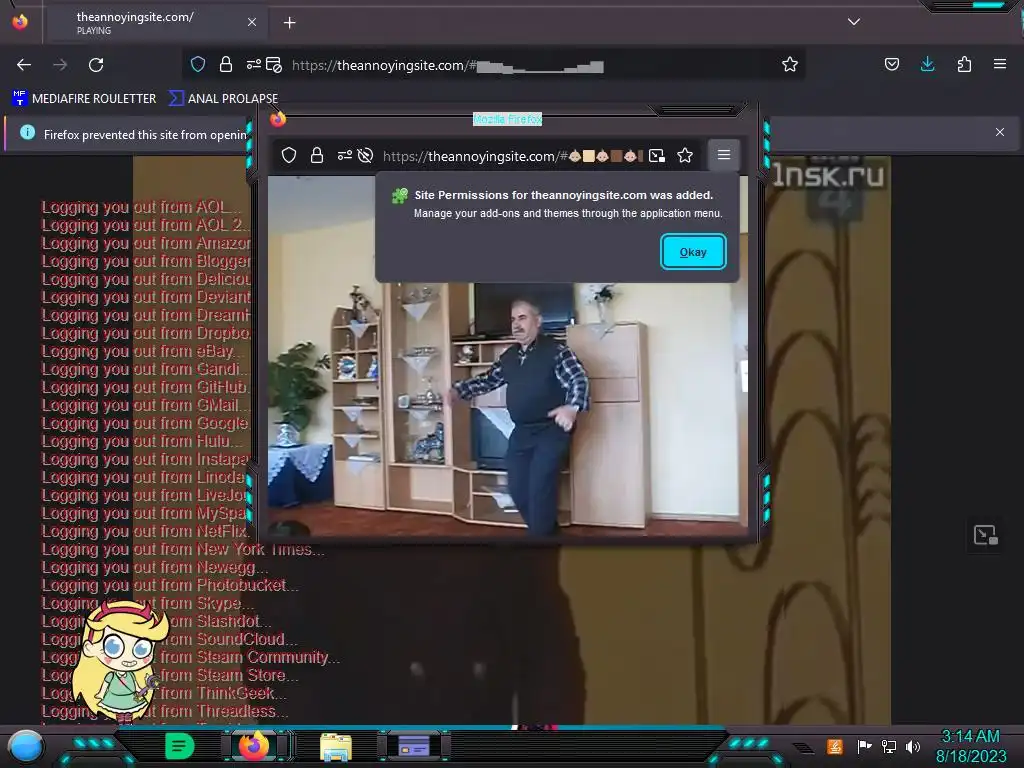This screenshot has width=1024, height=768.
Task: Open File Explorer from the taskbar
Action: click(336, 746)
